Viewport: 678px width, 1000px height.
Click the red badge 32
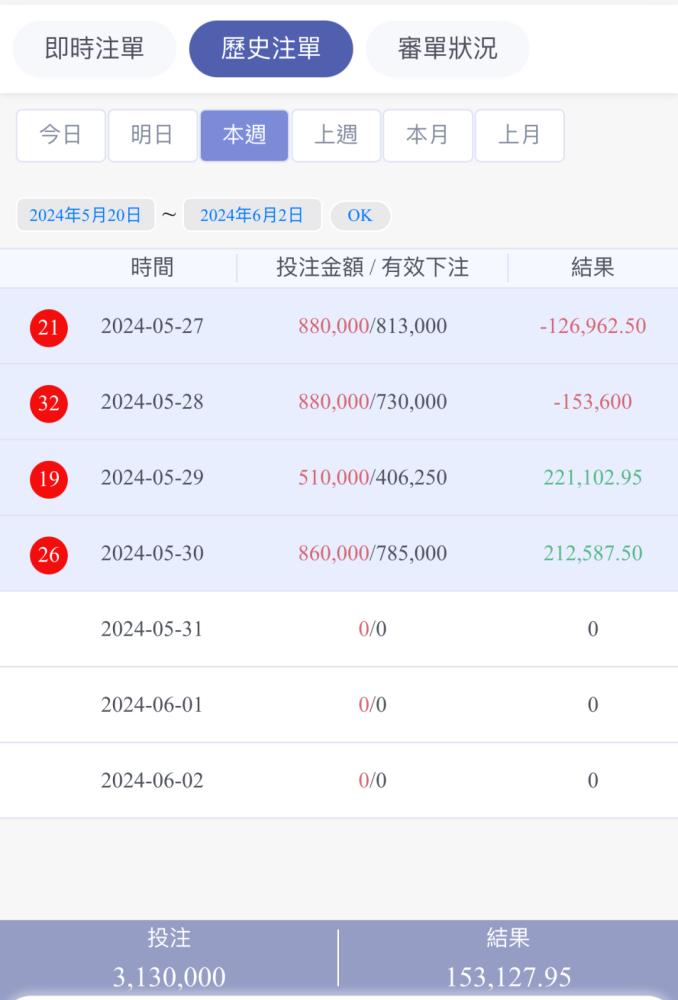click(48, 403)
